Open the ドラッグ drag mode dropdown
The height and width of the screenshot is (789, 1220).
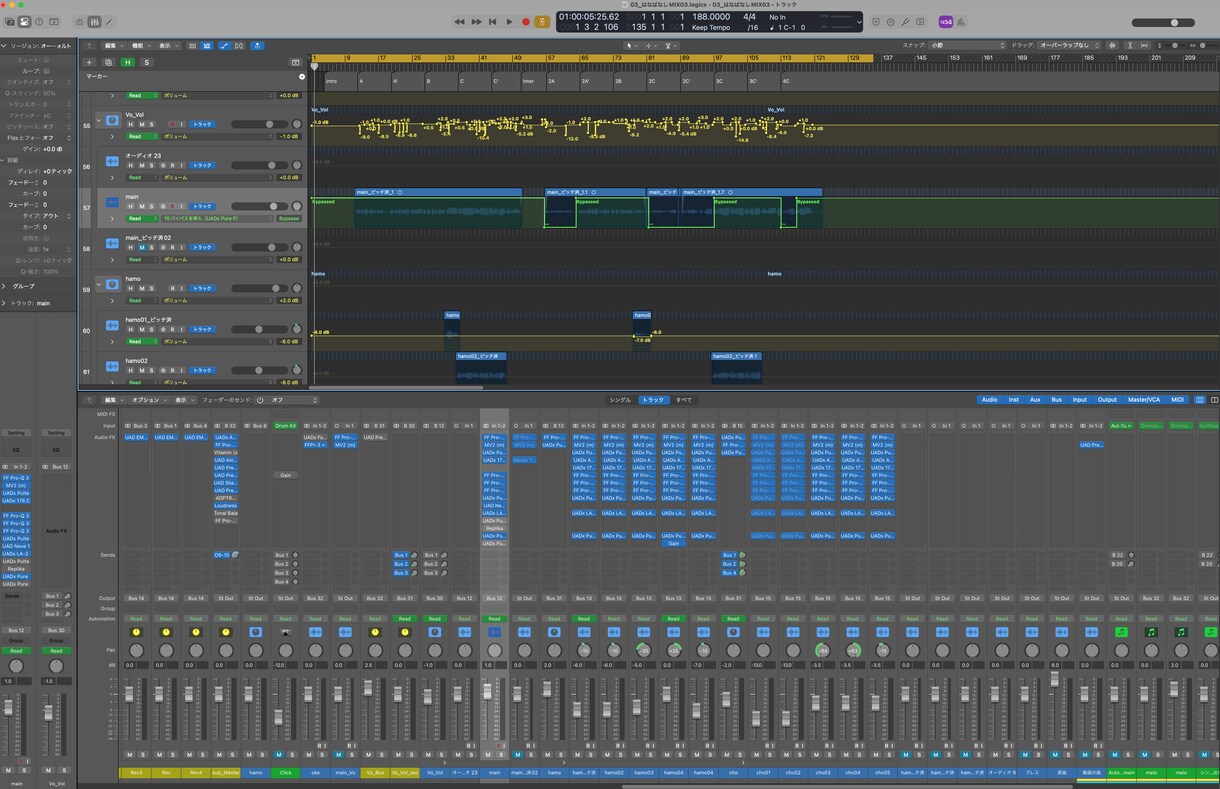pos(1069,45)
